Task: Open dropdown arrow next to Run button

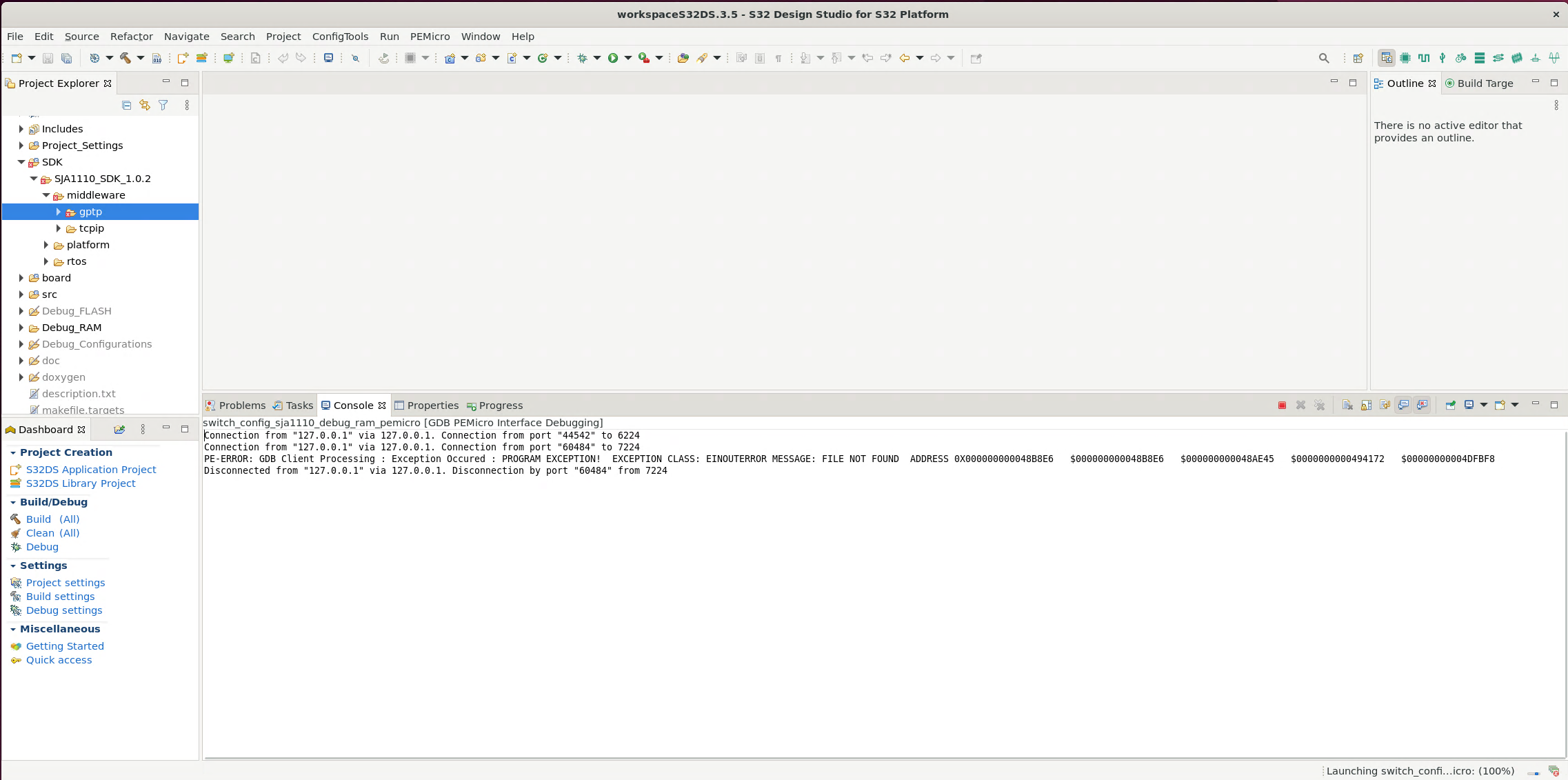Action: click(627, 58)
